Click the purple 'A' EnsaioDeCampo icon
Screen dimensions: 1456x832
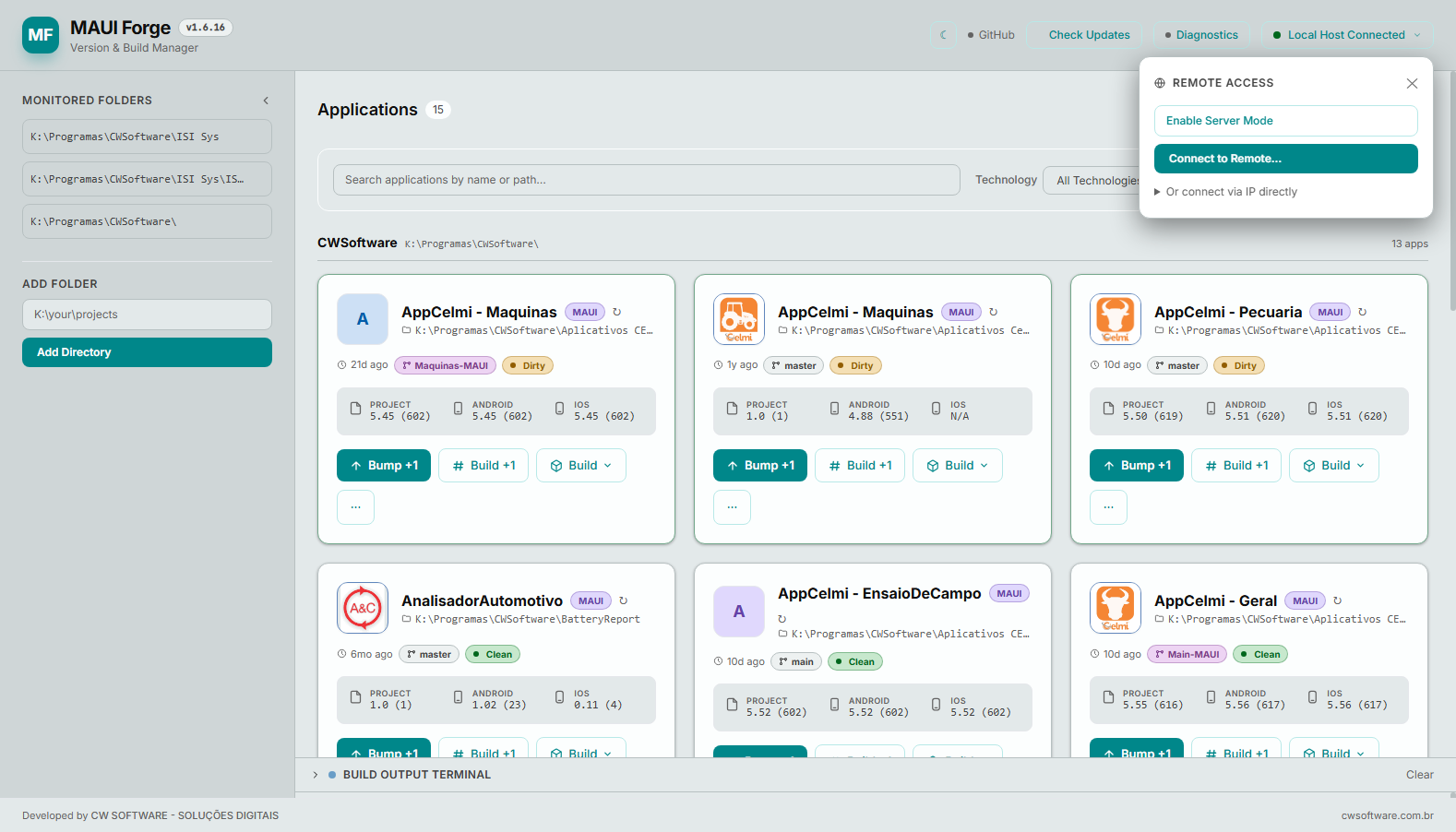739,612
